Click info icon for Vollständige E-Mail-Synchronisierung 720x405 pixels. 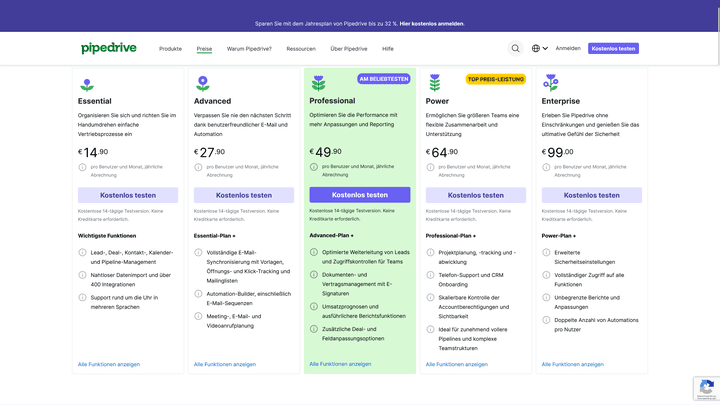[198, 253]
